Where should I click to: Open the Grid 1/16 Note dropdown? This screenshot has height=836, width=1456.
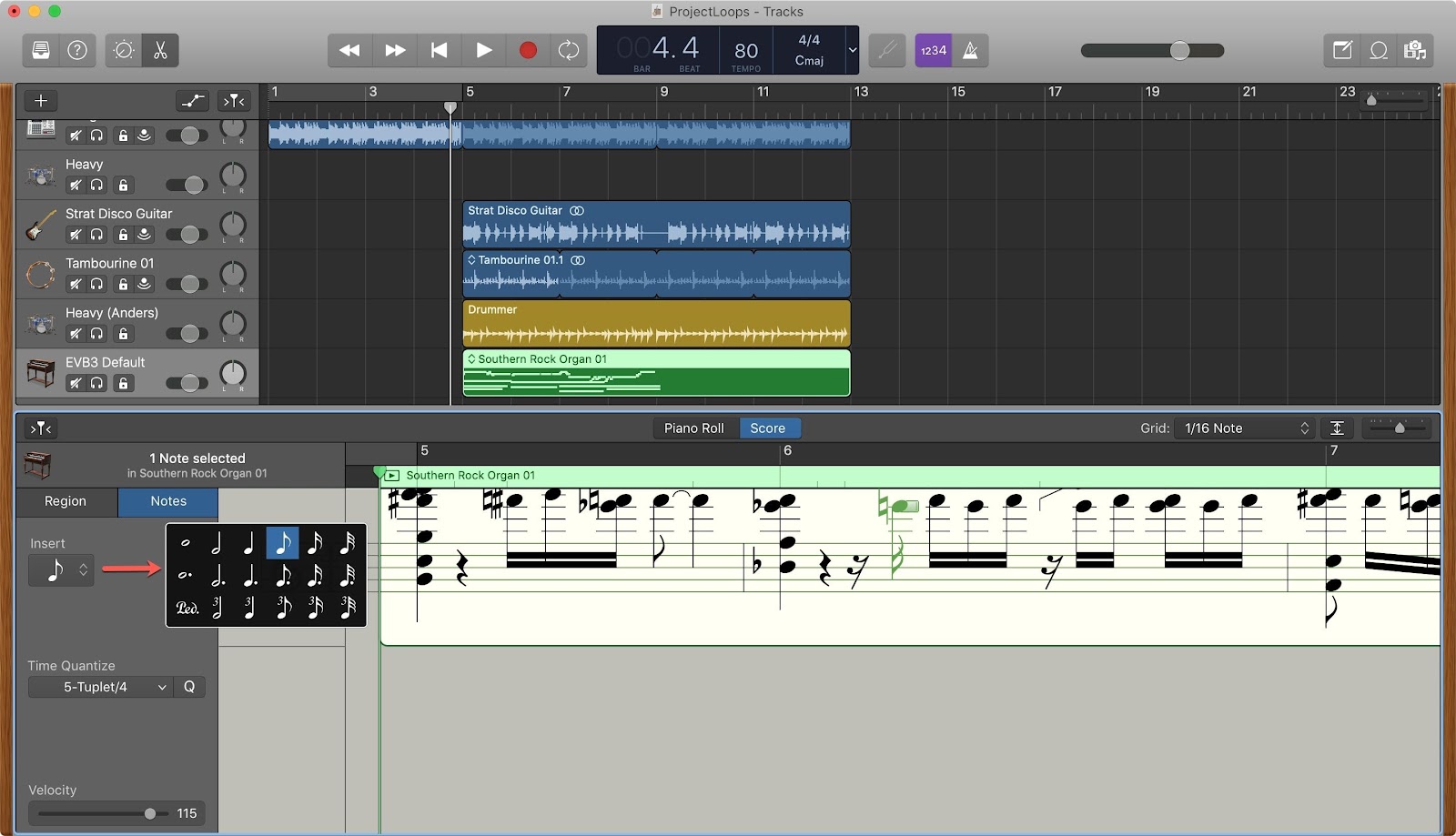point(1245,428)
